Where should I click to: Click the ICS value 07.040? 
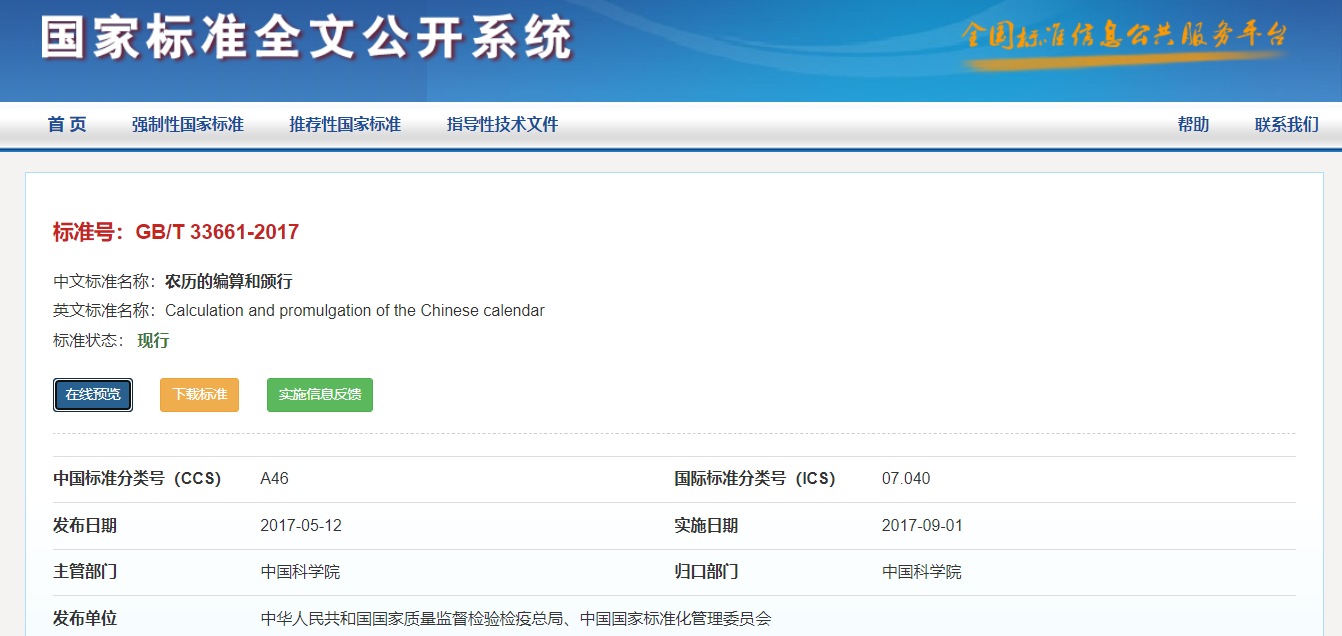pos(906,479)
